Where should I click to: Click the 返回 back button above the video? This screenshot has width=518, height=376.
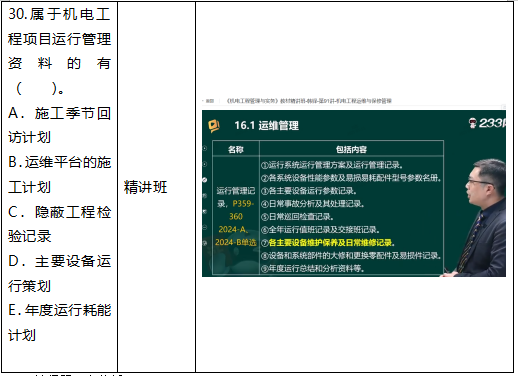209,101
